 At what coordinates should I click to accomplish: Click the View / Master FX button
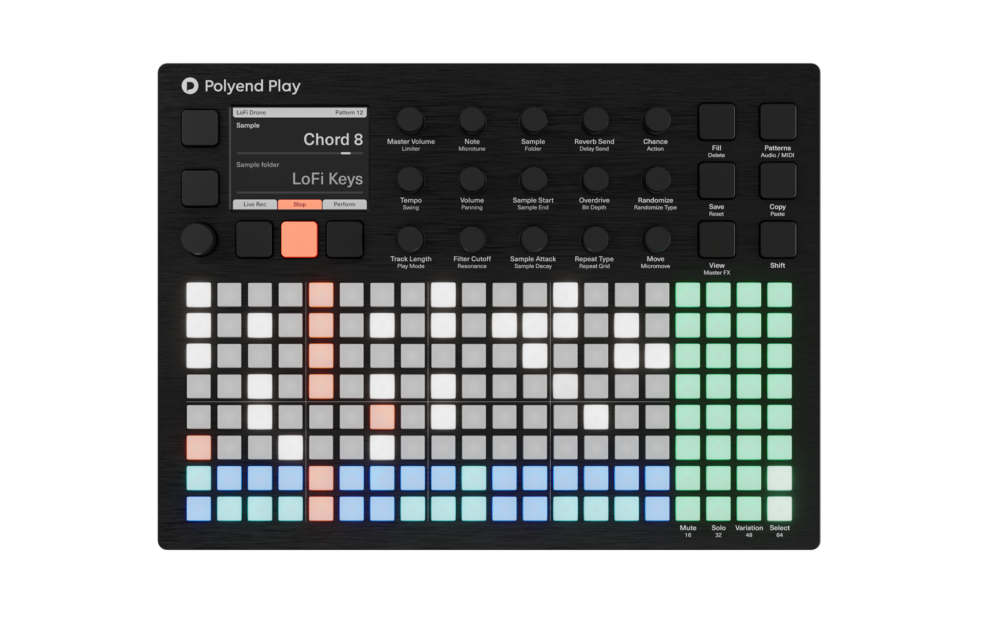pyautogui.click(x=716, y=240)
